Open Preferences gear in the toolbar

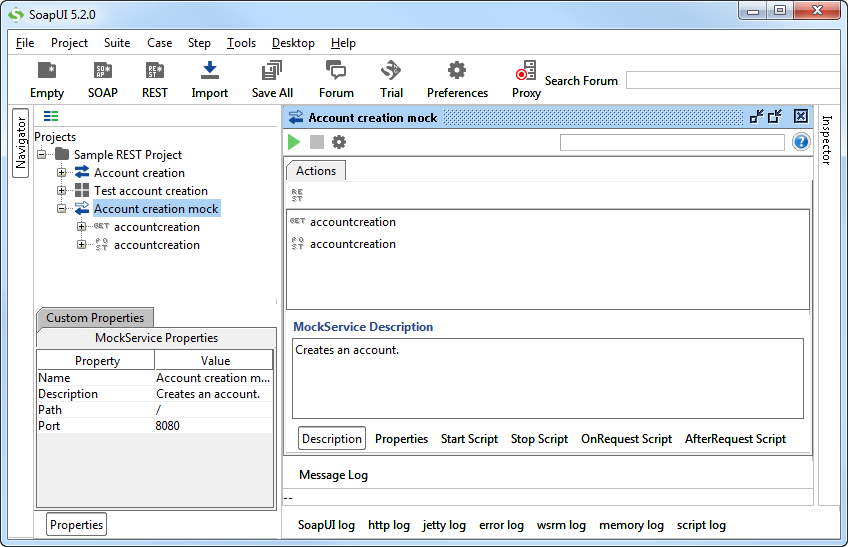tap(457, 70)
